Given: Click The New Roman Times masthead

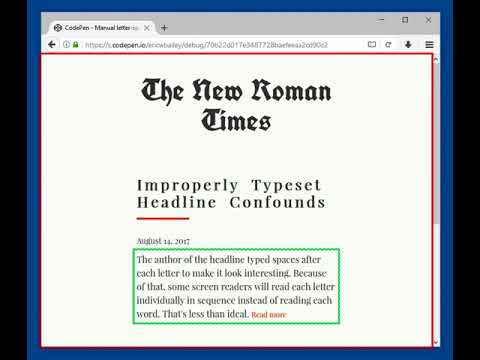Looking at the screenshot, I should click(236, 105).
